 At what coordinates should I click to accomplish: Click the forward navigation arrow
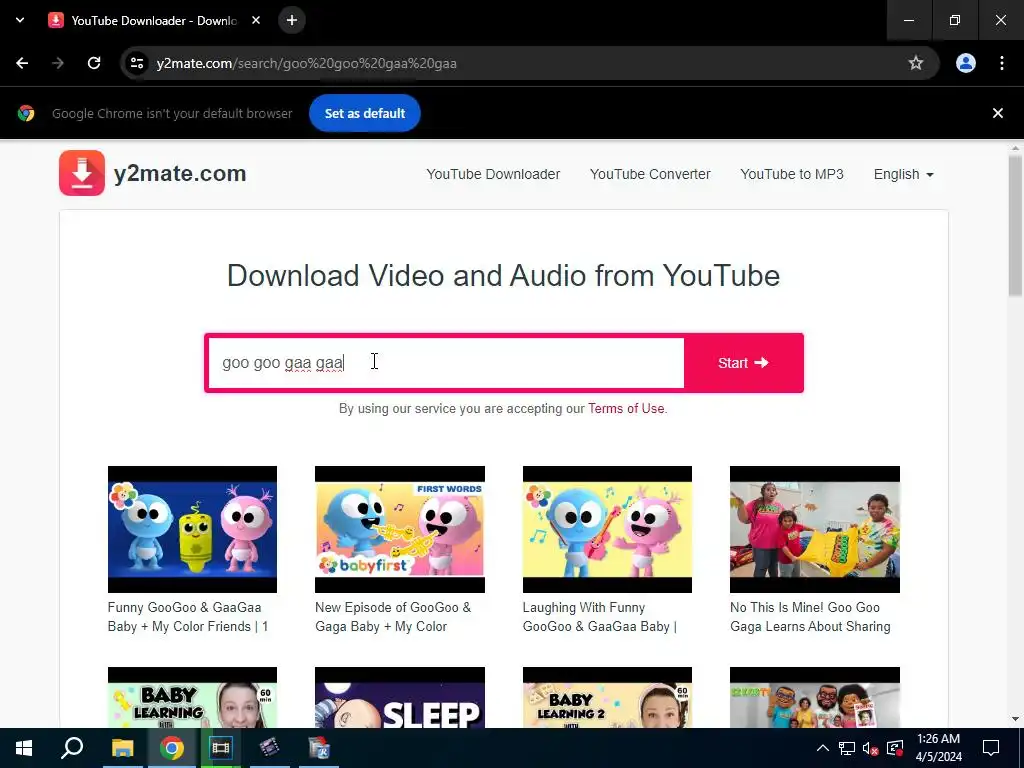(x=58, y=63)
